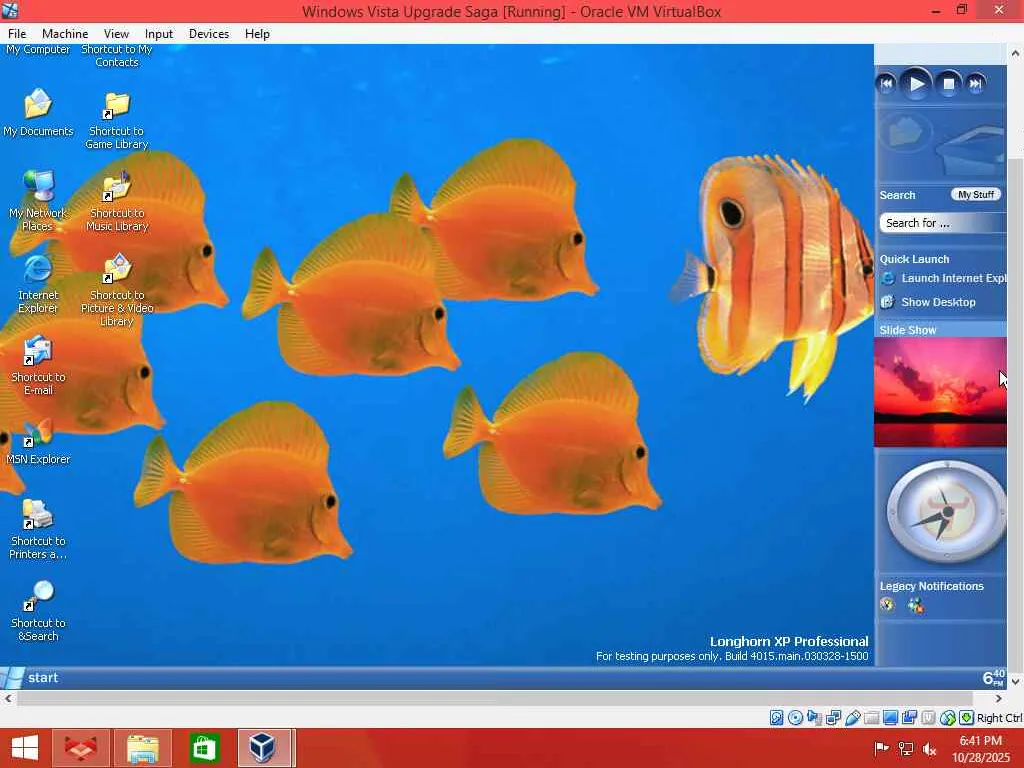
Task: Open the Input menu
Action: point(159,34)
